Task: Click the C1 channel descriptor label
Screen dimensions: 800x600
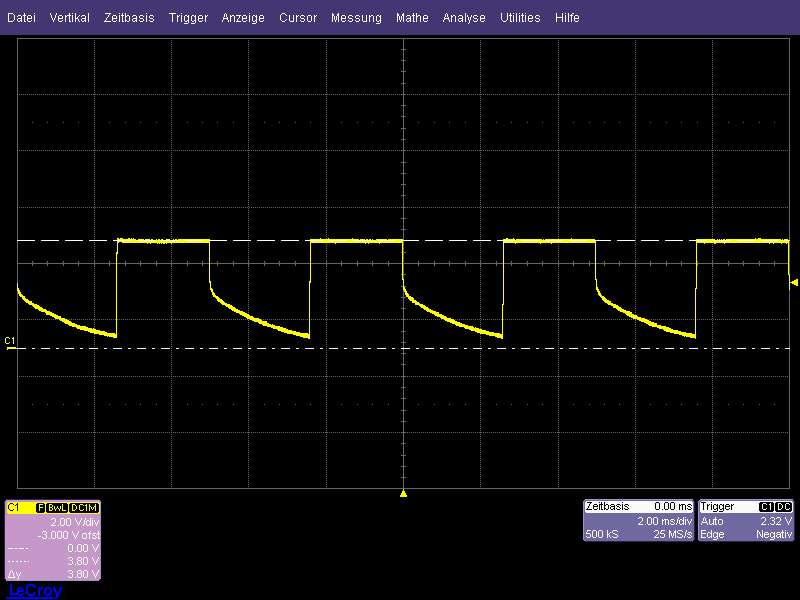Action: tap(14, 507)
